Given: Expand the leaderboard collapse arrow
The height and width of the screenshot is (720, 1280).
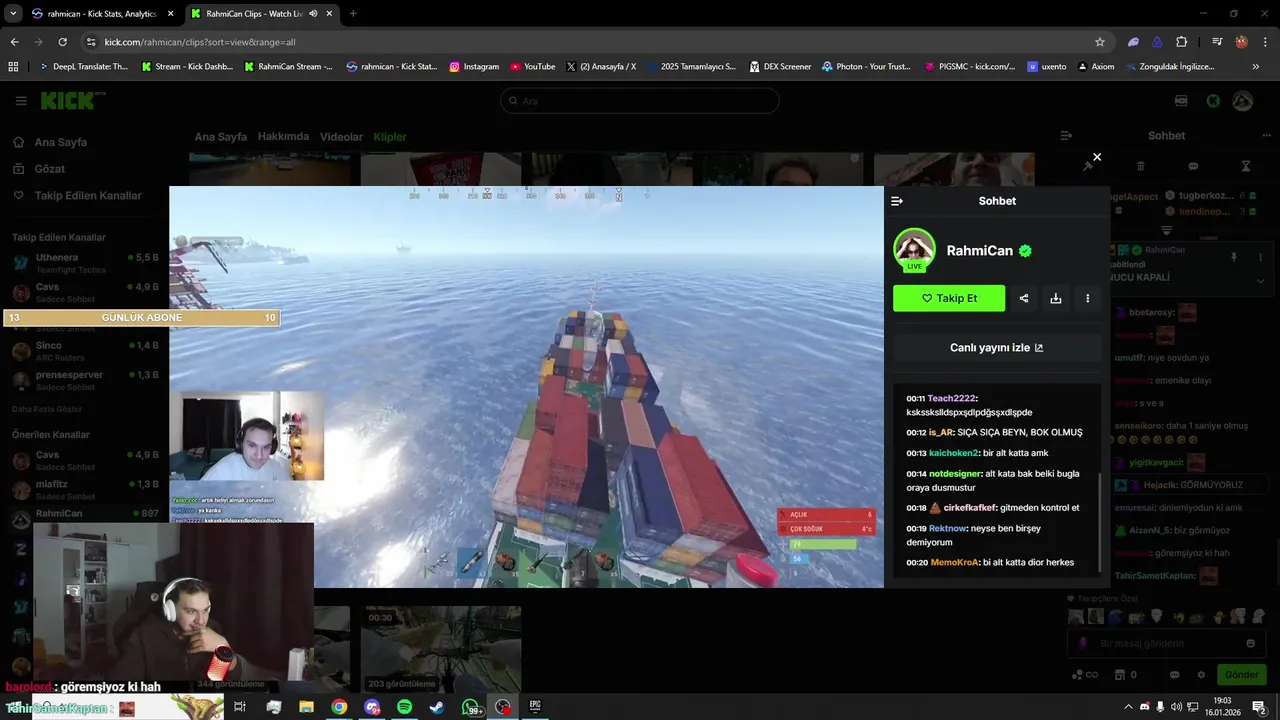Looking at the screenshot, I should pos(1166,230).
